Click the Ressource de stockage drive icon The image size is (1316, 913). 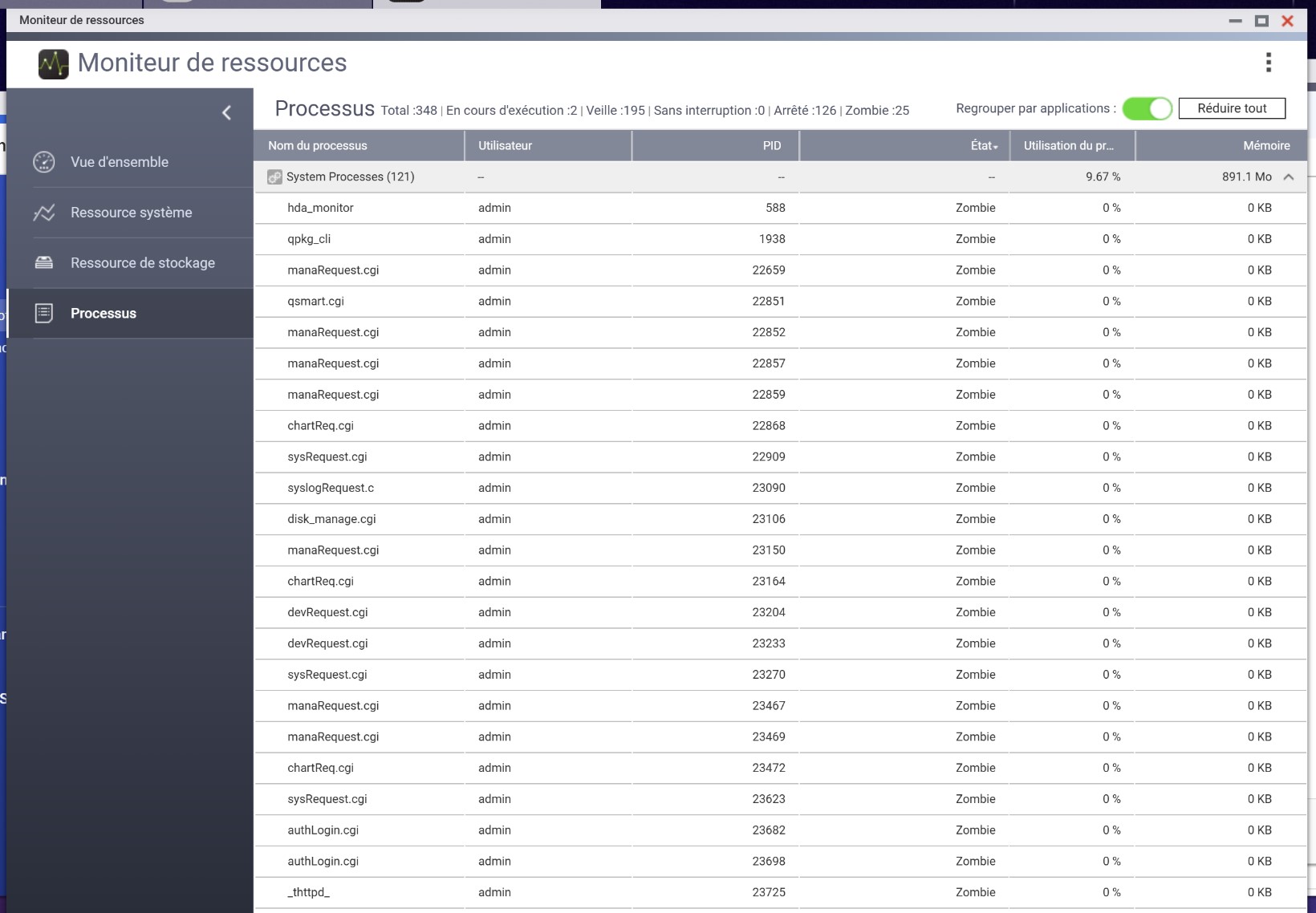pos(44,263)
